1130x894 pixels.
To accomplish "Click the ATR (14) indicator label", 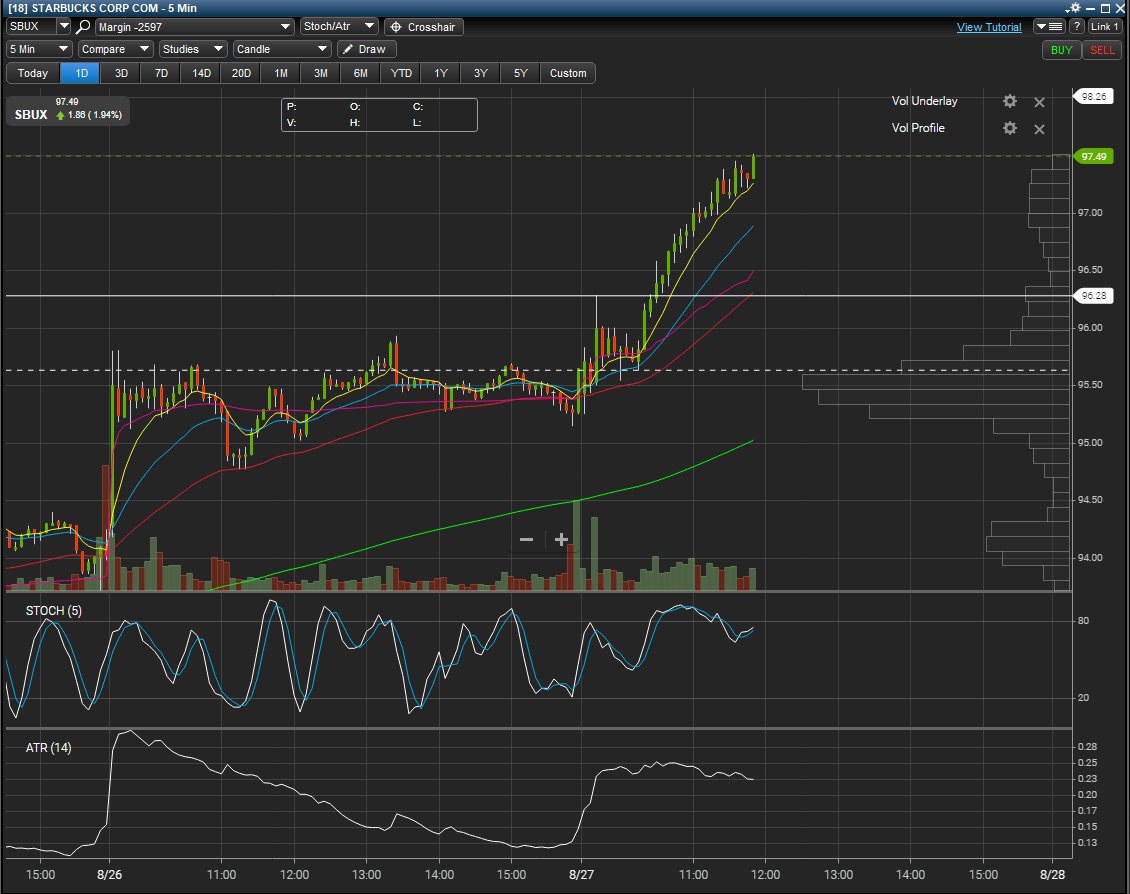I will 48,748.
